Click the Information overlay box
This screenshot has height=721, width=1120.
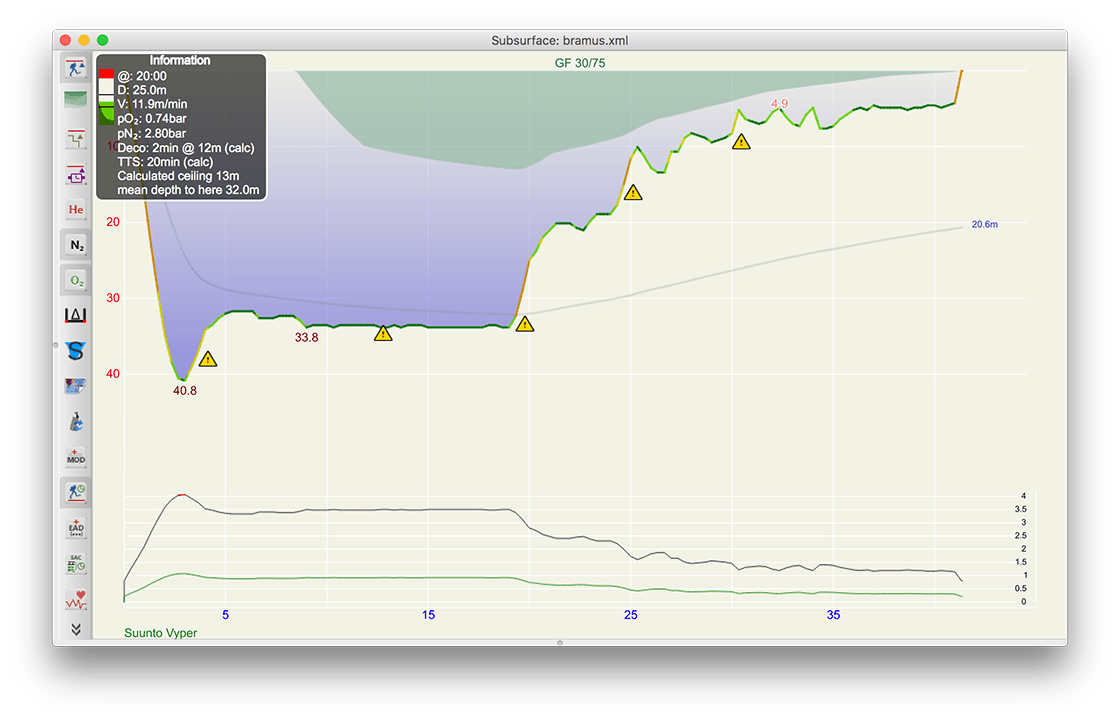pyautogui.click(x=181, y=127)
